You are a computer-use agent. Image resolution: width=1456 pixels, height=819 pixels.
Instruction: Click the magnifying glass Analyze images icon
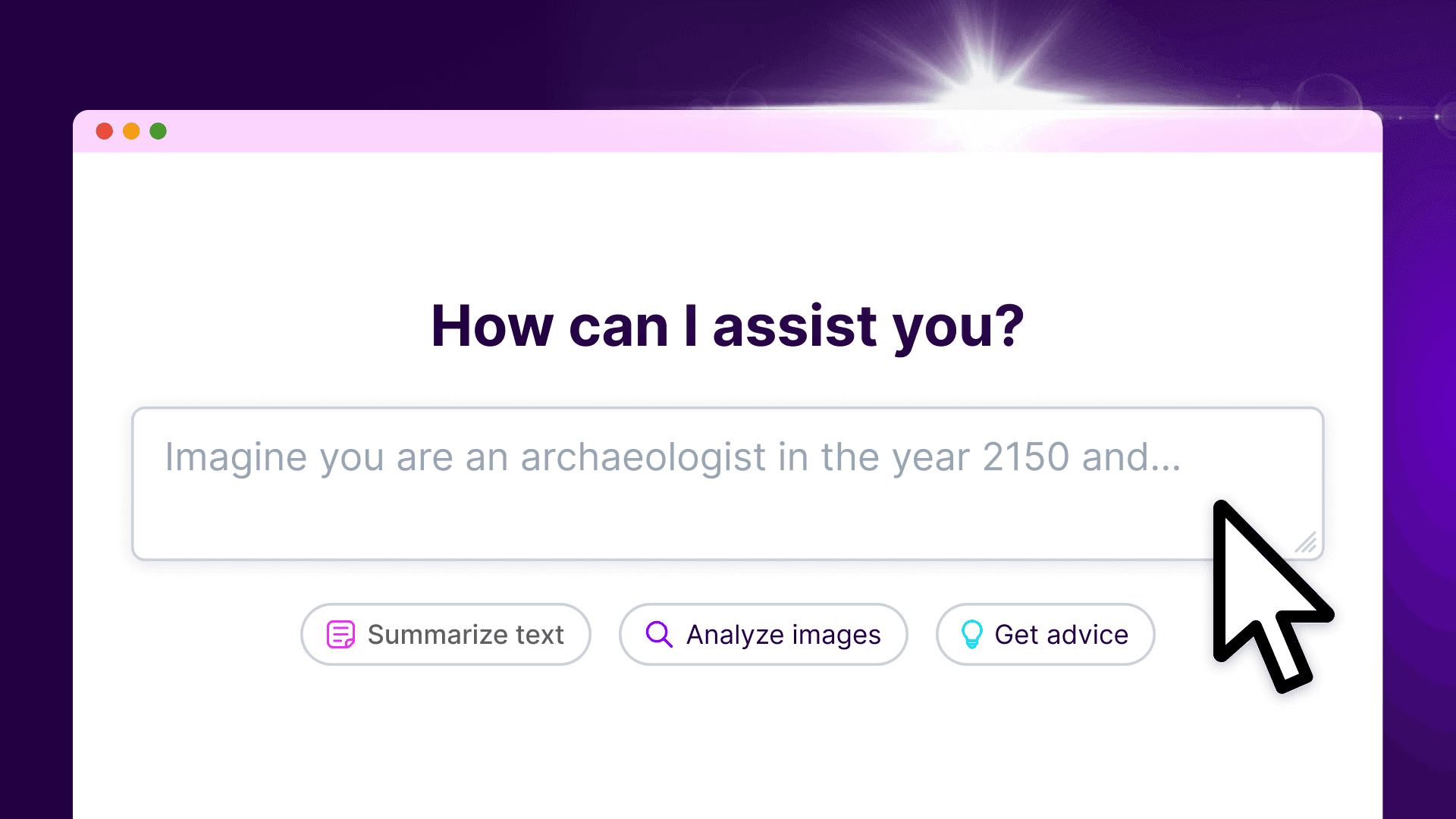coord(658,634)
